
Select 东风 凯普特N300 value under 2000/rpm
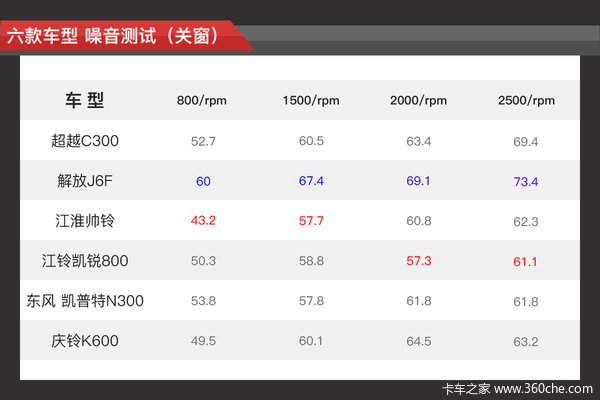(x=419, y=301)
